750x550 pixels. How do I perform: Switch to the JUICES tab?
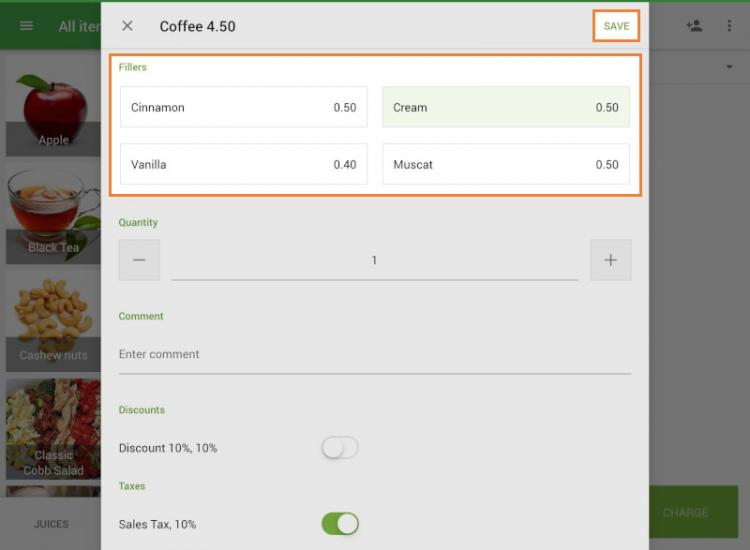51,523
